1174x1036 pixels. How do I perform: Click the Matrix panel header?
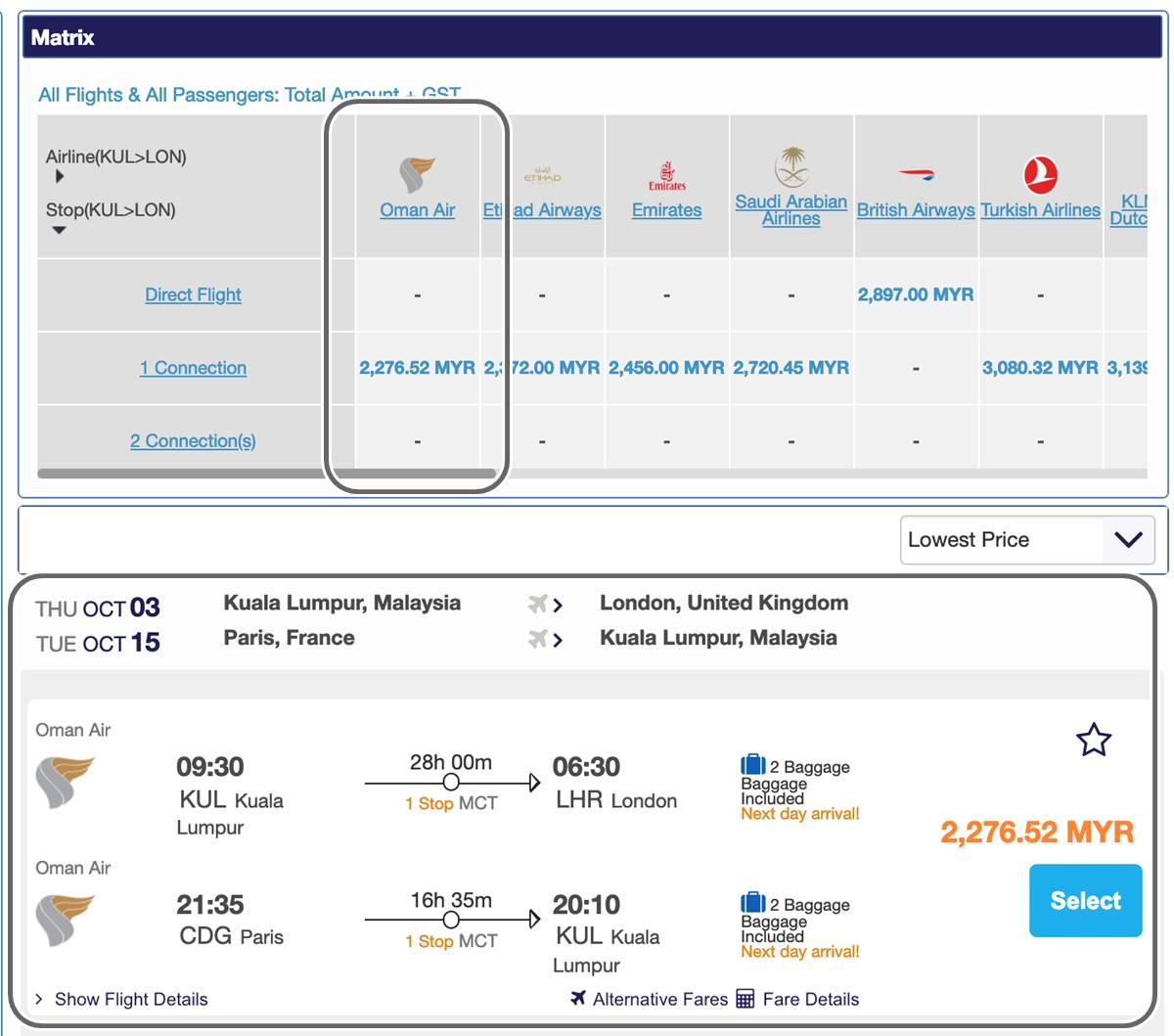pos(590,37)
